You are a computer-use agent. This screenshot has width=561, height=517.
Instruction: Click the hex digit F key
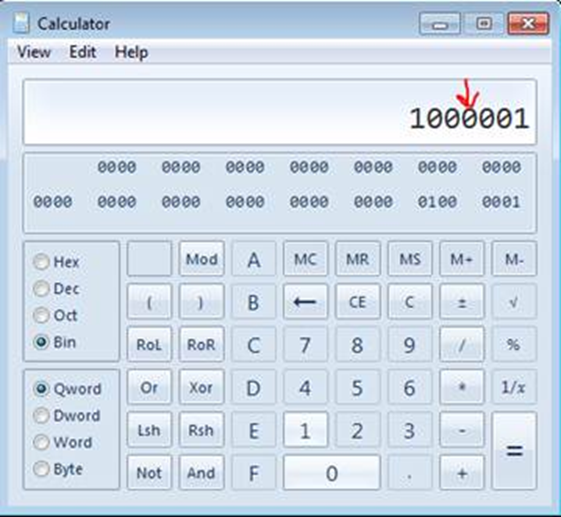pos(254,472)
